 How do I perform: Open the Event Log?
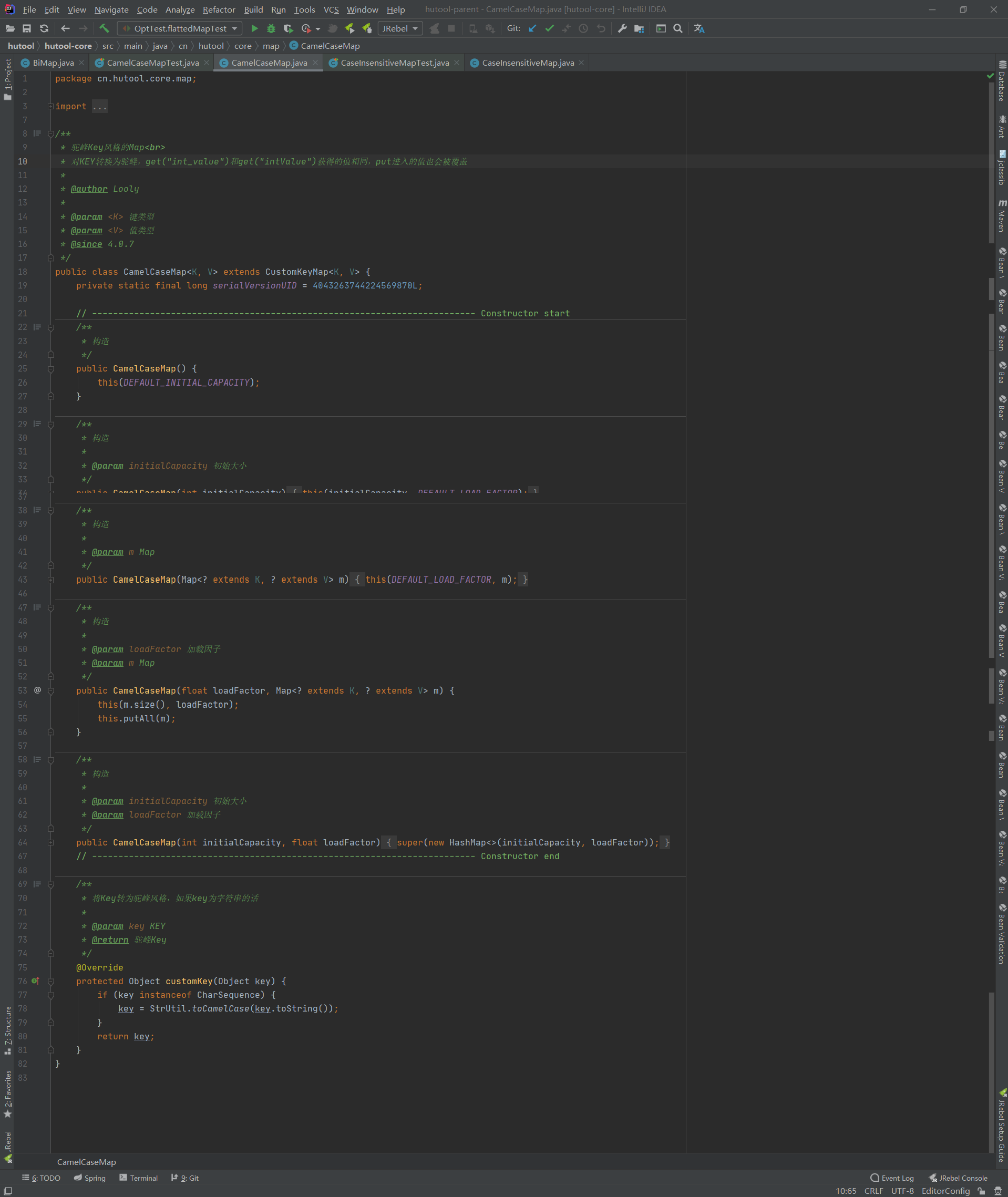892,1178
